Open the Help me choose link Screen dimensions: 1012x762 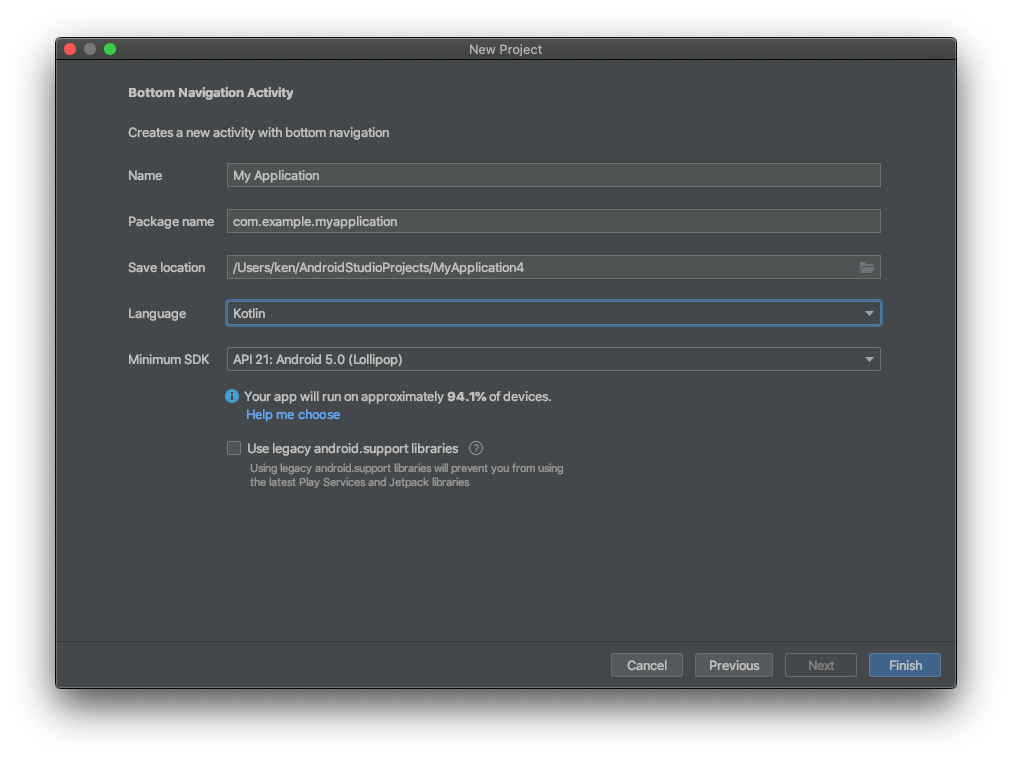pos(293,415)
